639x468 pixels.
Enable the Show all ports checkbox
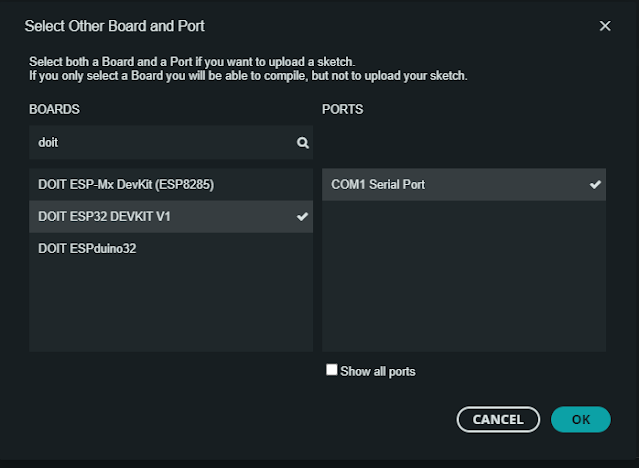click(x=332, y=370)
